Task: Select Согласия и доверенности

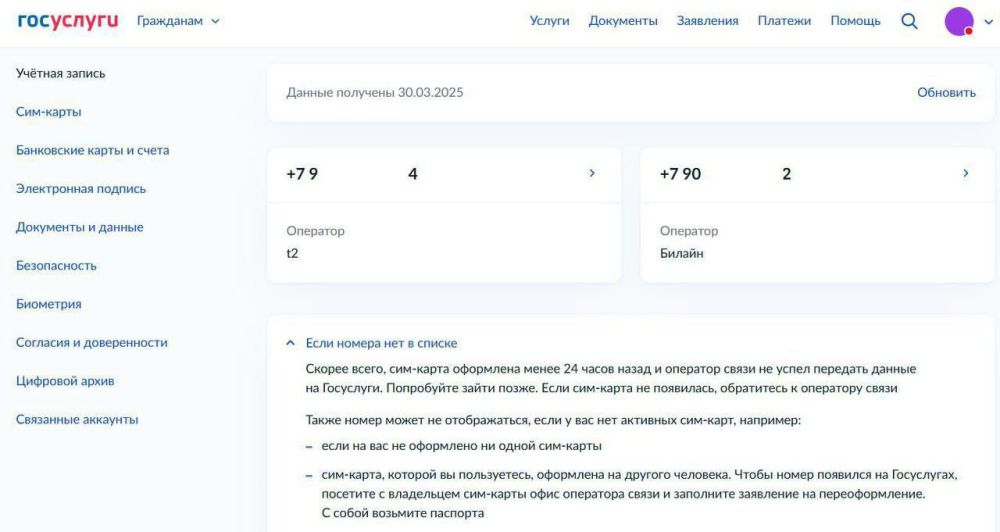Action: coord(92,342)
